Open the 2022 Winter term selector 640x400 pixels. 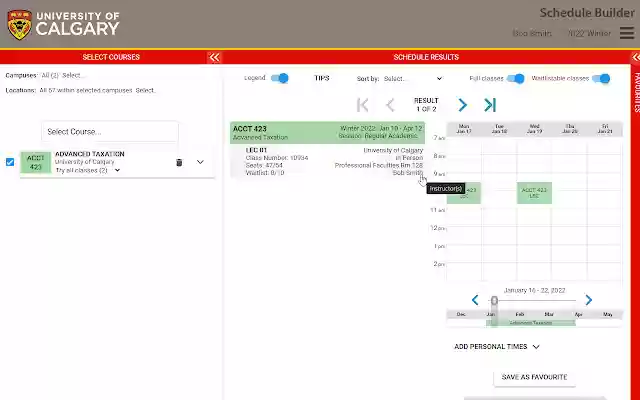coord(589,33)
